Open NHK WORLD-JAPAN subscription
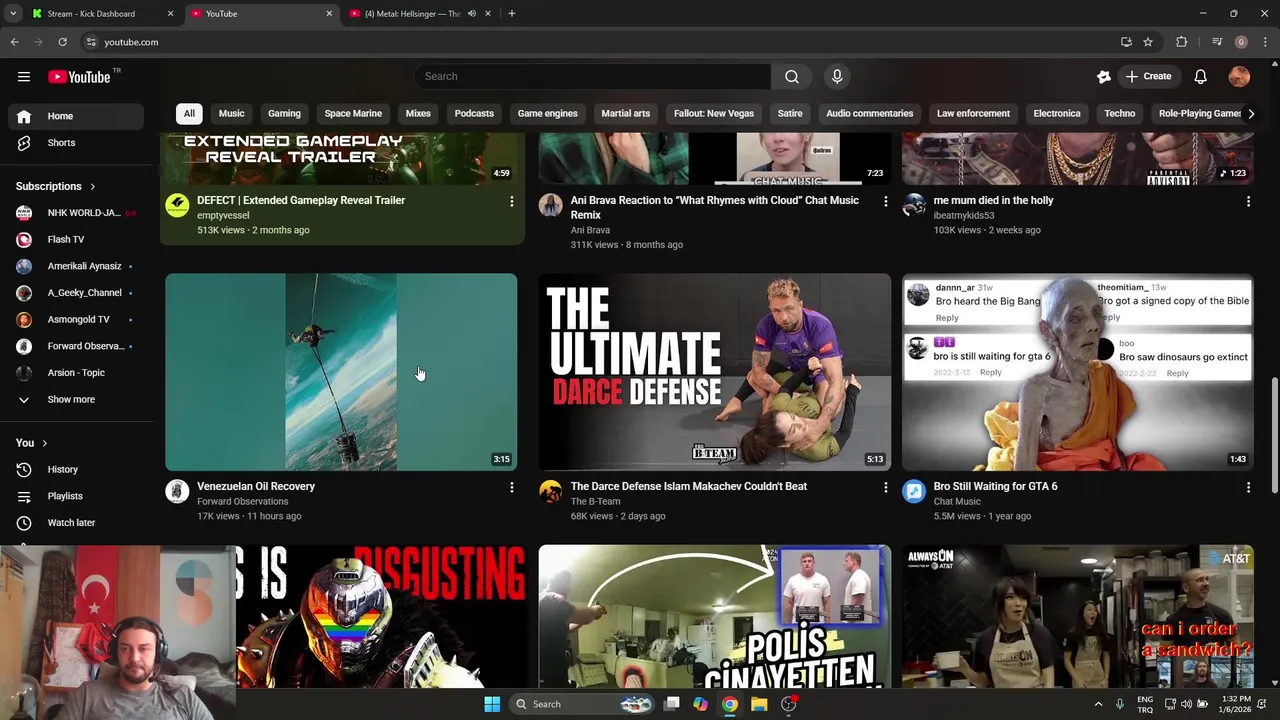 pyautogui.click(x=76, y=213)
